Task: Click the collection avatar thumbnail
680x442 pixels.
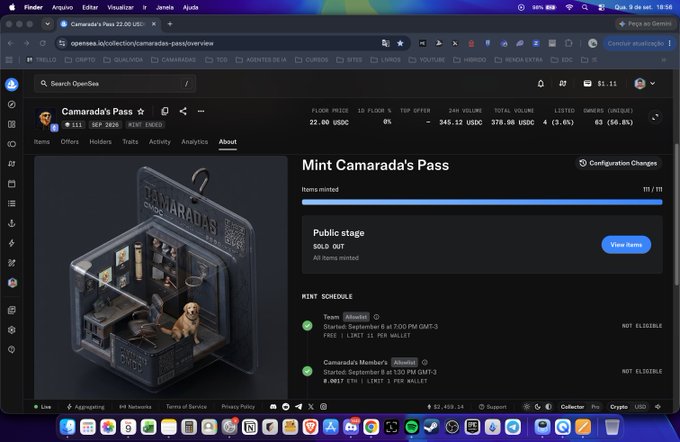Action: click(45, 118)
